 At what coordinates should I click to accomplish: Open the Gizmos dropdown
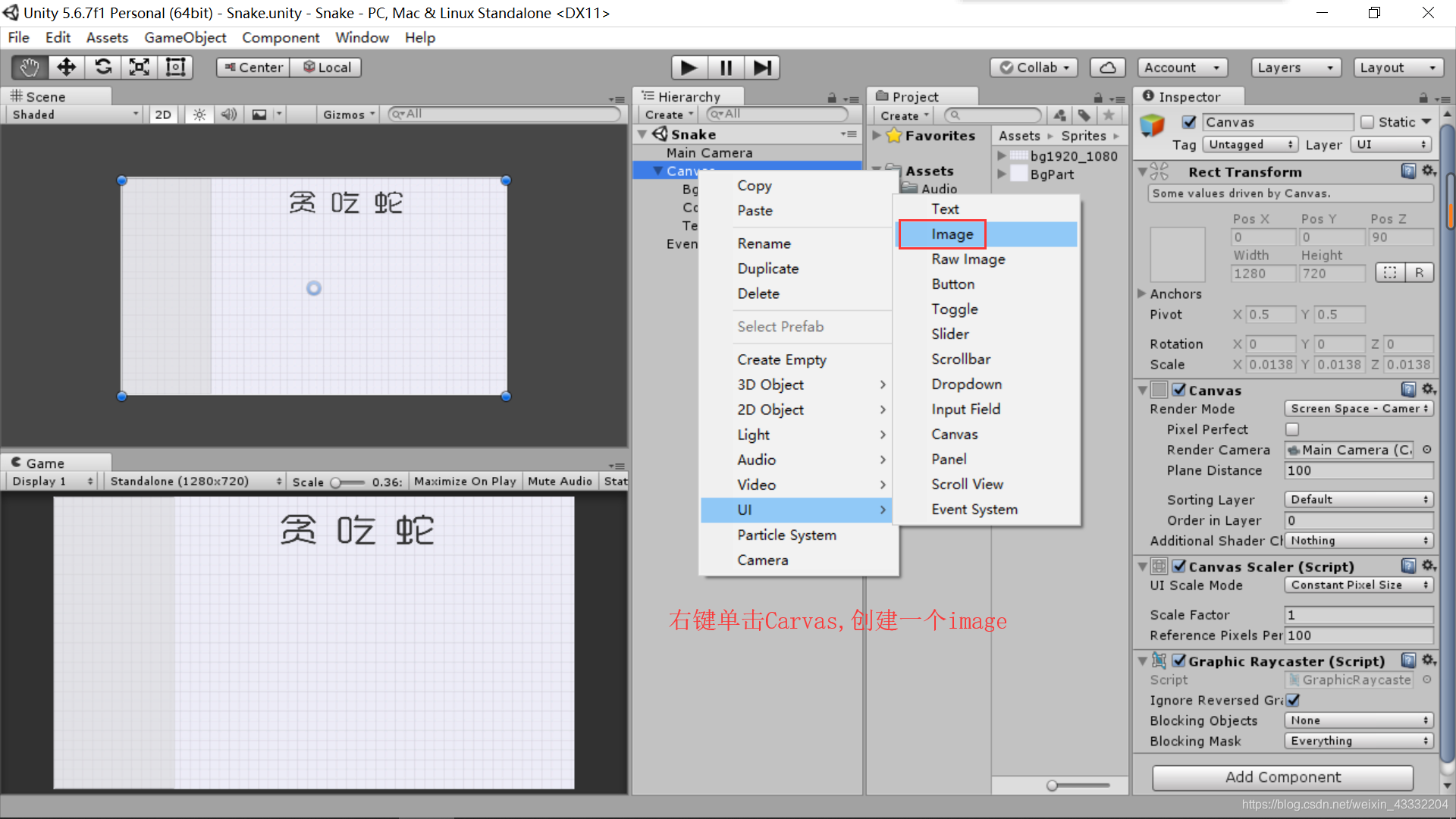[349, 115]
